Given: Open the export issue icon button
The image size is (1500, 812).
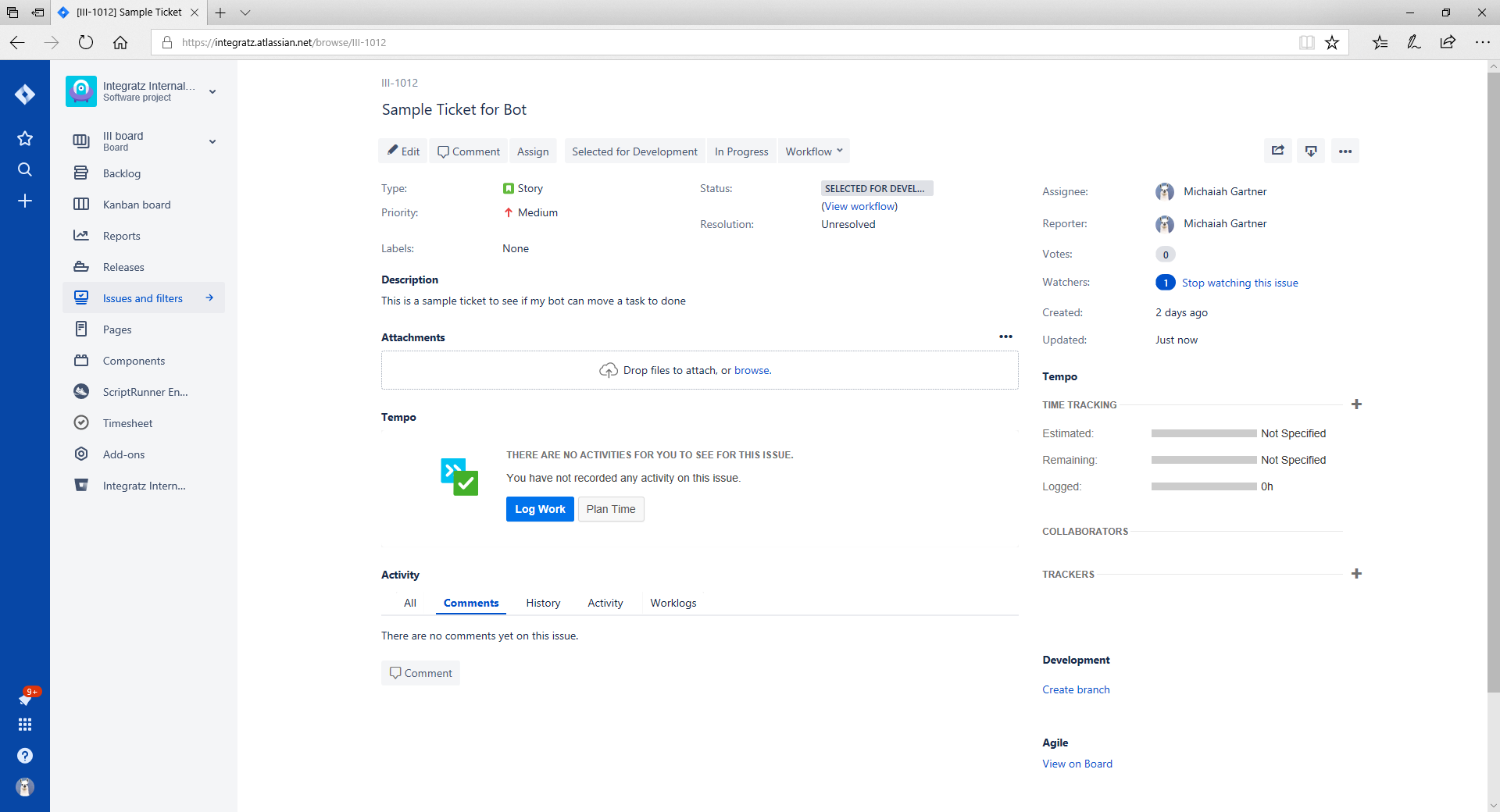Looking at the screenshot, I should coord(1311,151).
